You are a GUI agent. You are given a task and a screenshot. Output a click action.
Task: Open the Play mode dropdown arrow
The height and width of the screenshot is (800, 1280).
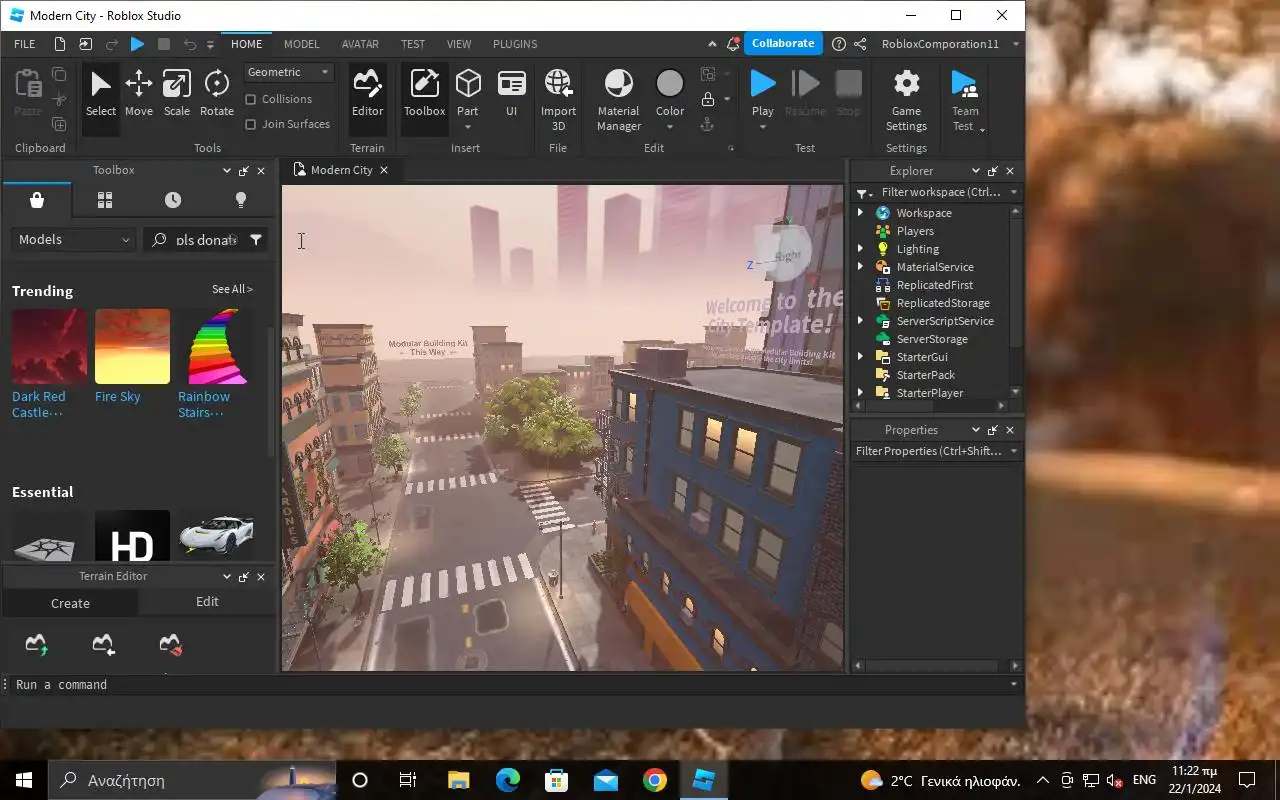click(x=763, y=127)
